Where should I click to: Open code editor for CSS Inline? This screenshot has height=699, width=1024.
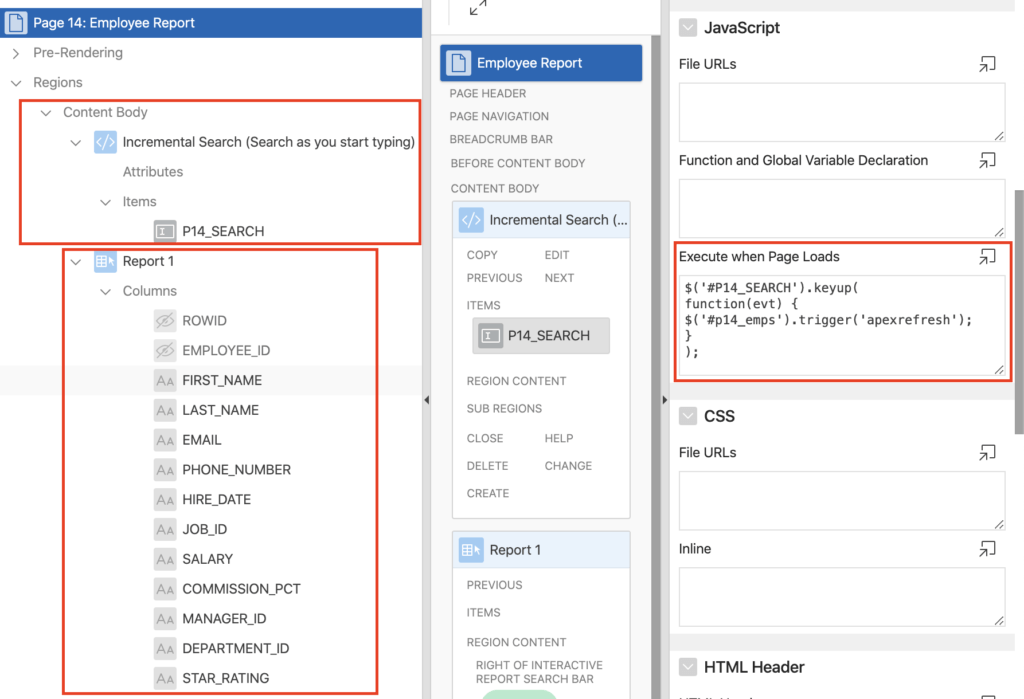pyautogui.click(x=987, y=549)
